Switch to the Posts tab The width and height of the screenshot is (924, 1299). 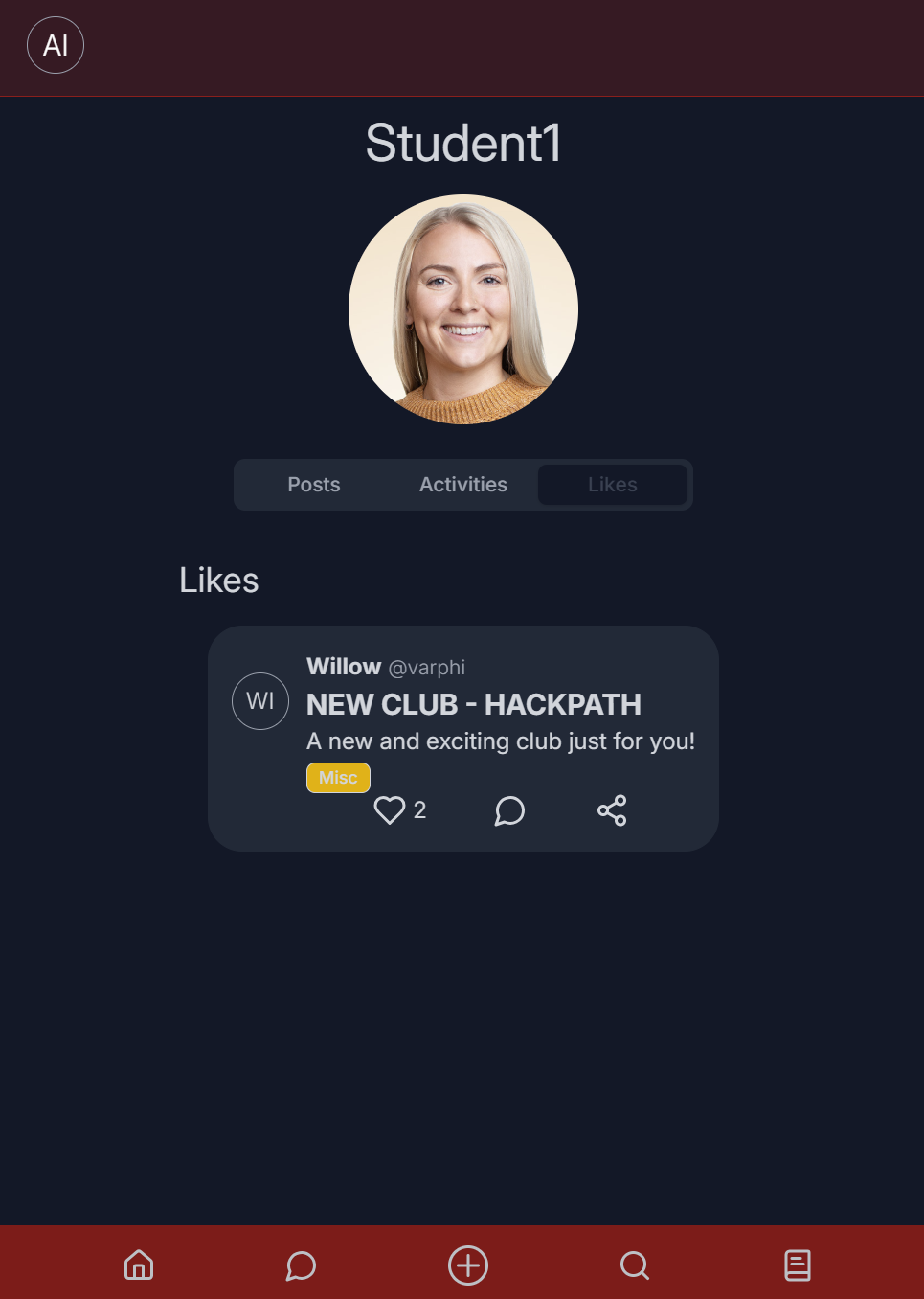click(x=314, y=485)
